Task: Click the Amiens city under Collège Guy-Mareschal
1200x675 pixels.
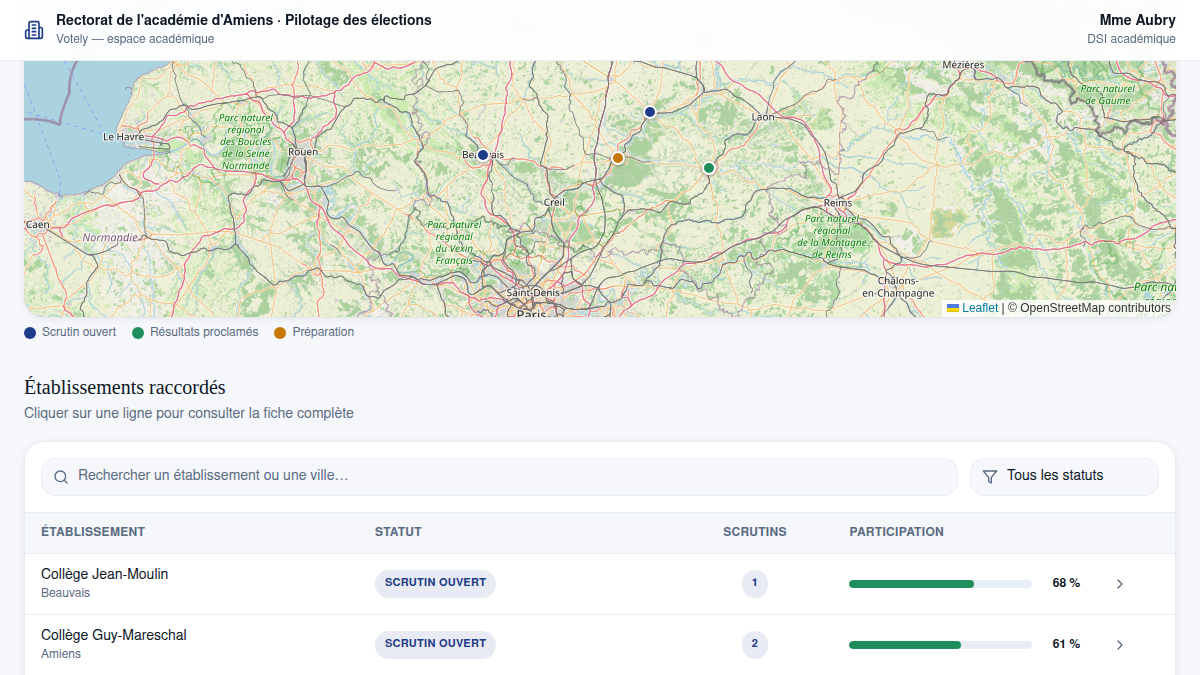Action: 61,654
